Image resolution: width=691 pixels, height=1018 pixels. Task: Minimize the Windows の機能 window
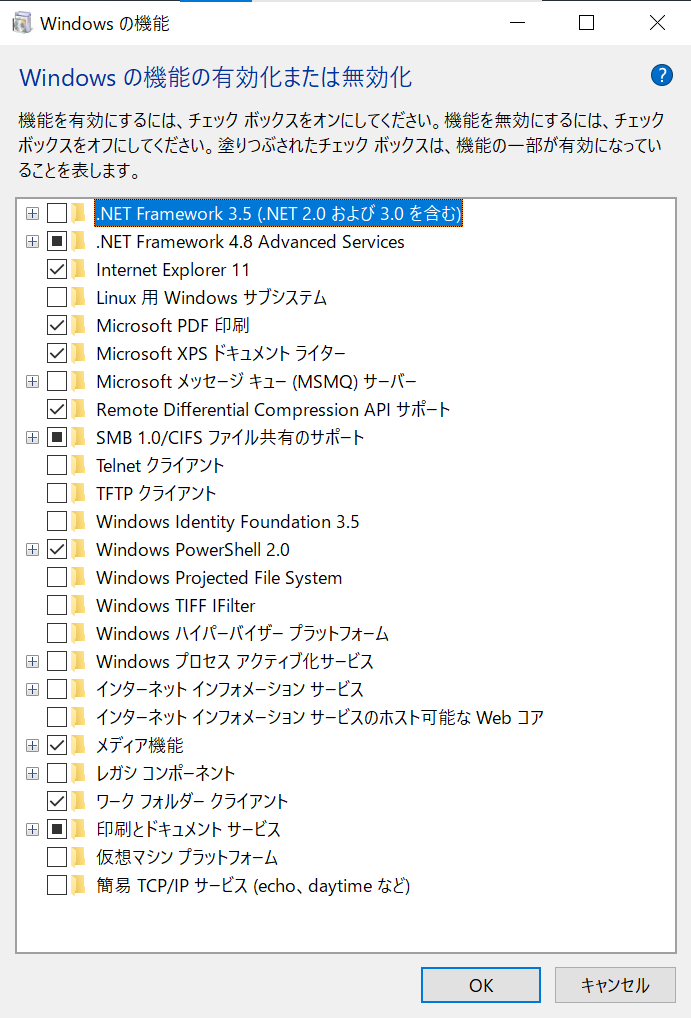(517, 23)
